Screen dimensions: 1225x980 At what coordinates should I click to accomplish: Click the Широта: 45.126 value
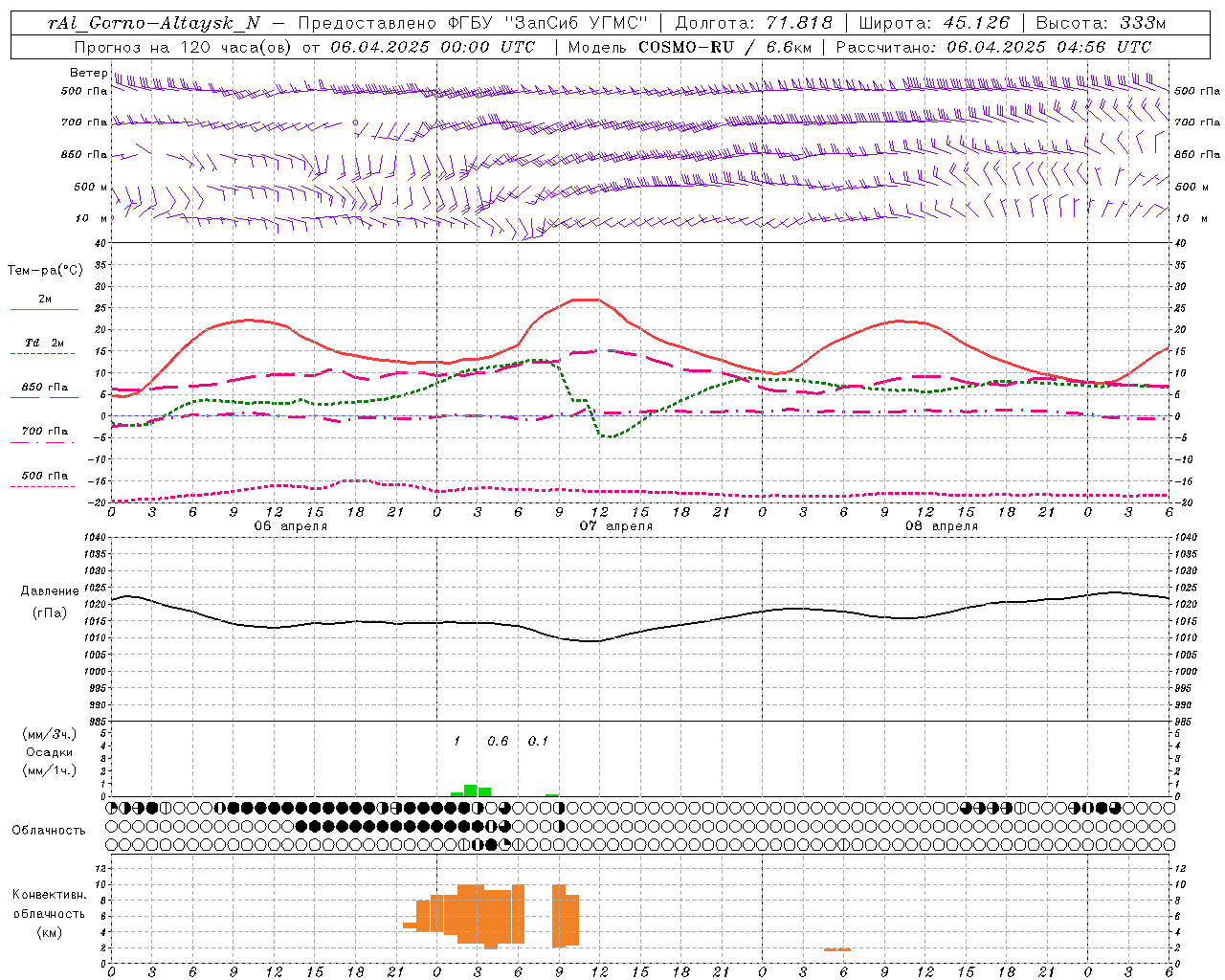click(x=934, y=23)
